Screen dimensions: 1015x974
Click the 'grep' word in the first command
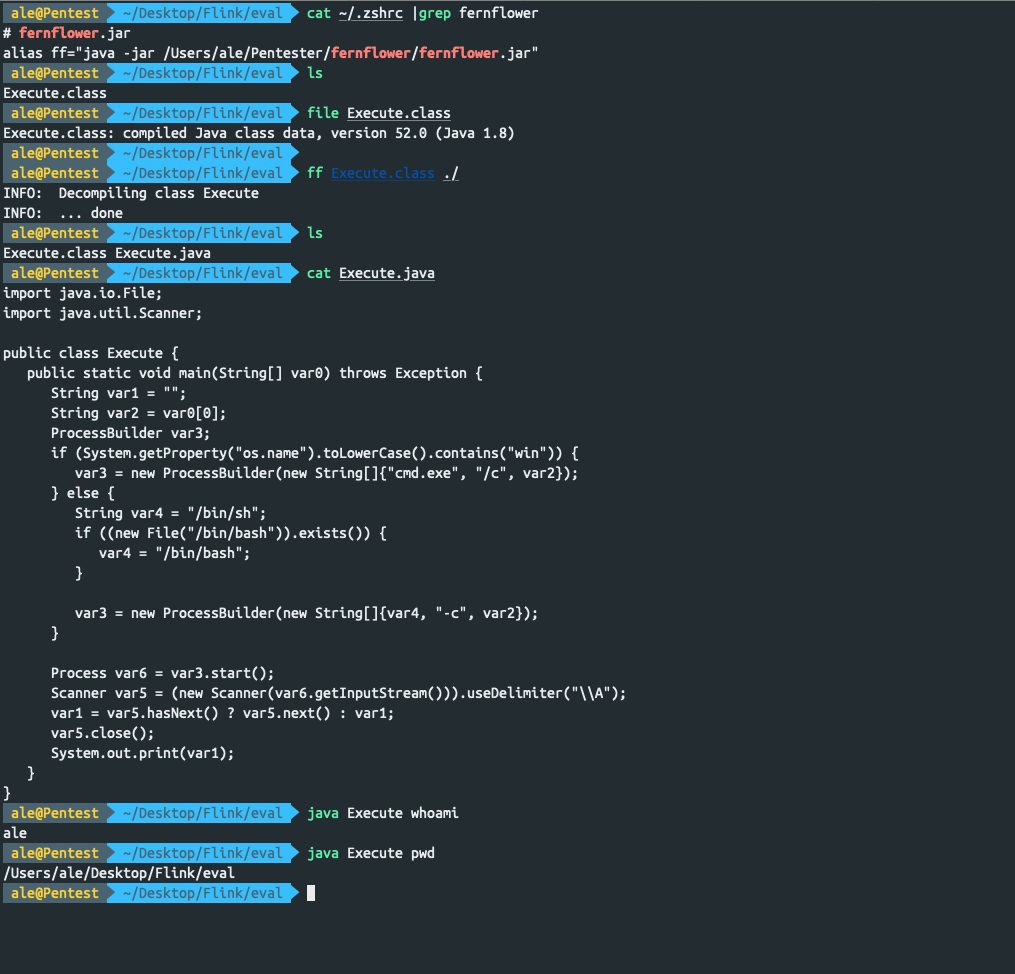(x=435, y=14)
